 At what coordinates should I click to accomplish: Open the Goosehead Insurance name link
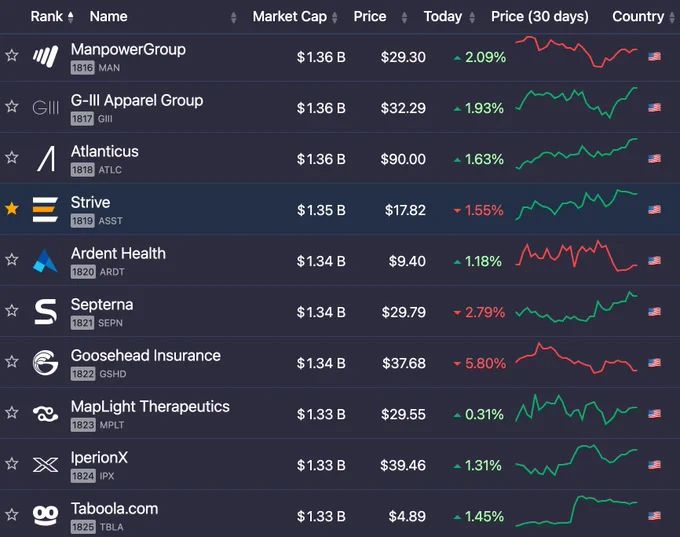tap(146, 355)
